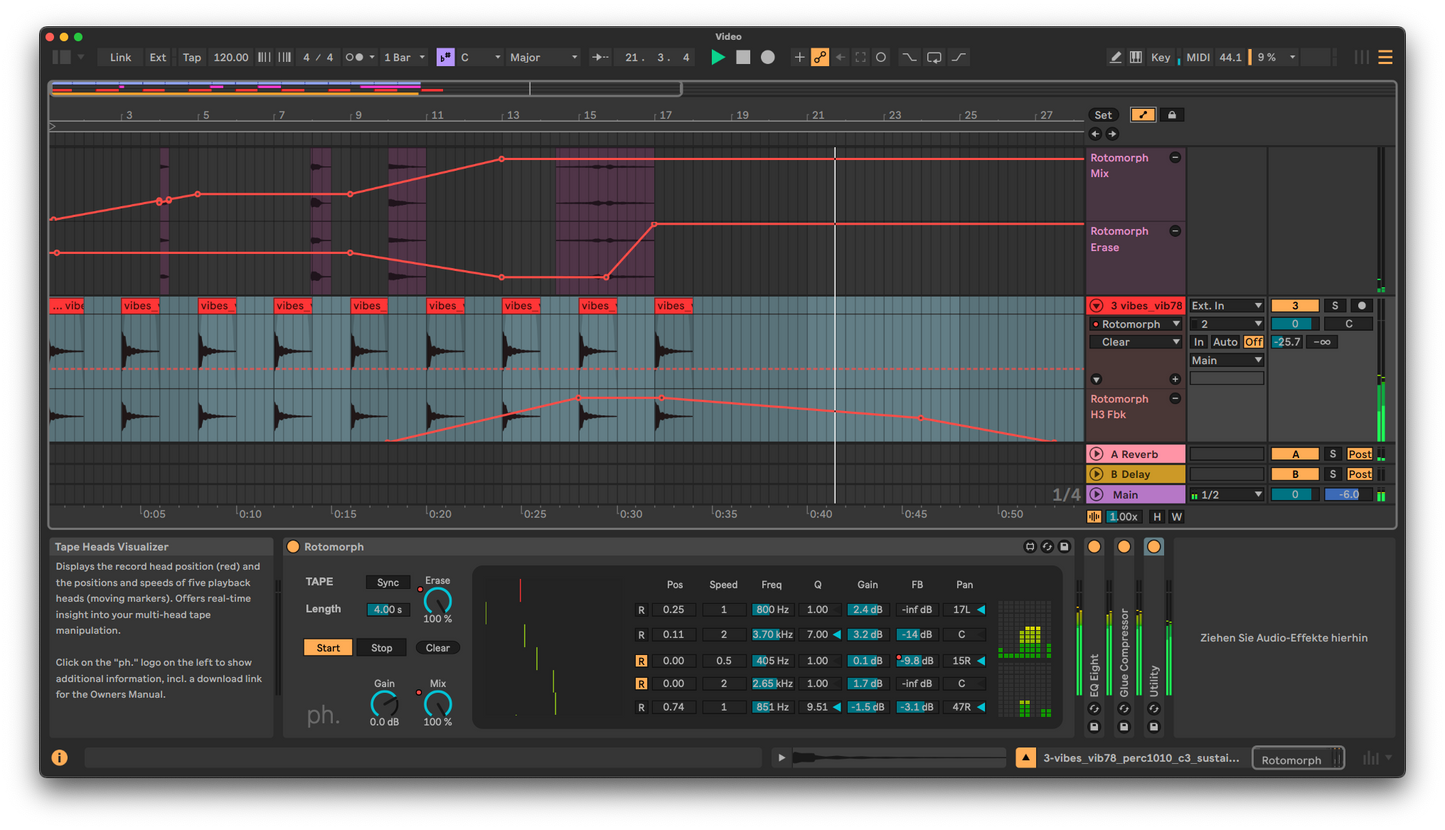This screenshot has width=1445, height=830.
Task: Solo the A Reverb return track
Action: (x=1334, y=454)
